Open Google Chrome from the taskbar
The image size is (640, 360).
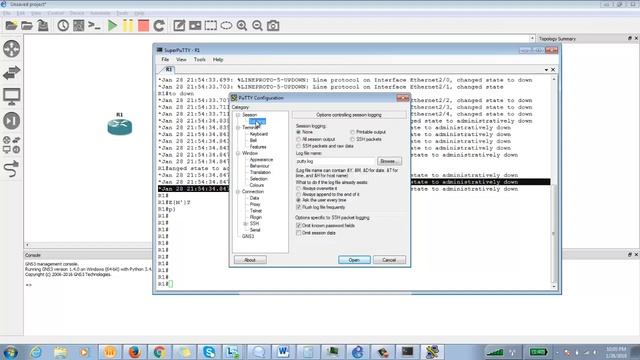point(159,352)
